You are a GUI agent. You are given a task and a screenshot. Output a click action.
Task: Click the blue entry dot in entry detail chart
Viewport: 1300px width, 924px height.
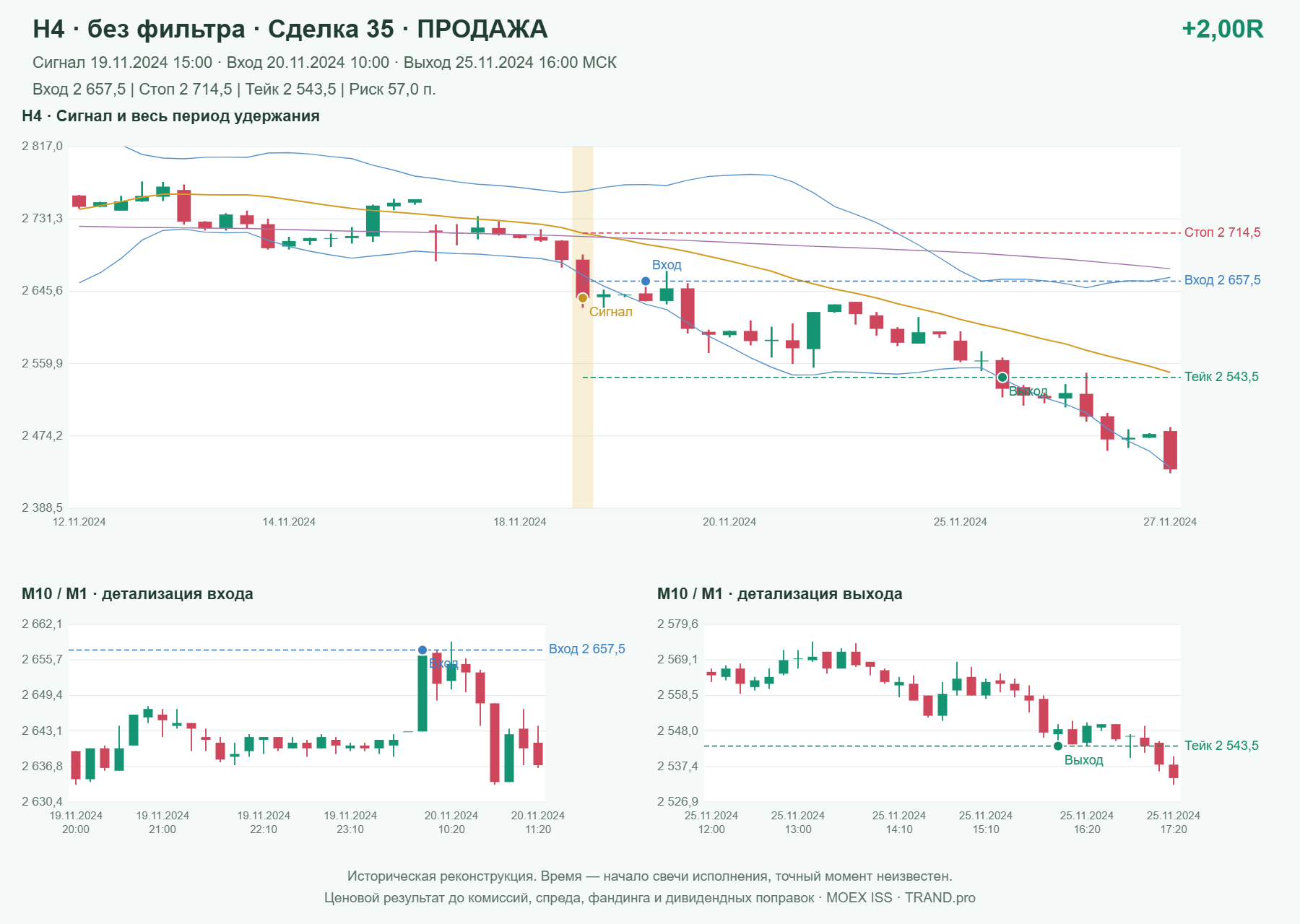pos(422,650)
